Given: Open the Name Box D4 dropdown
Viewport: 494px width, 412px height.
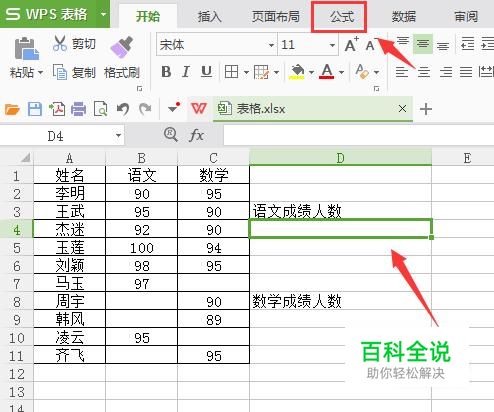Looking at the screenshot, I should (x=118, y=136).
